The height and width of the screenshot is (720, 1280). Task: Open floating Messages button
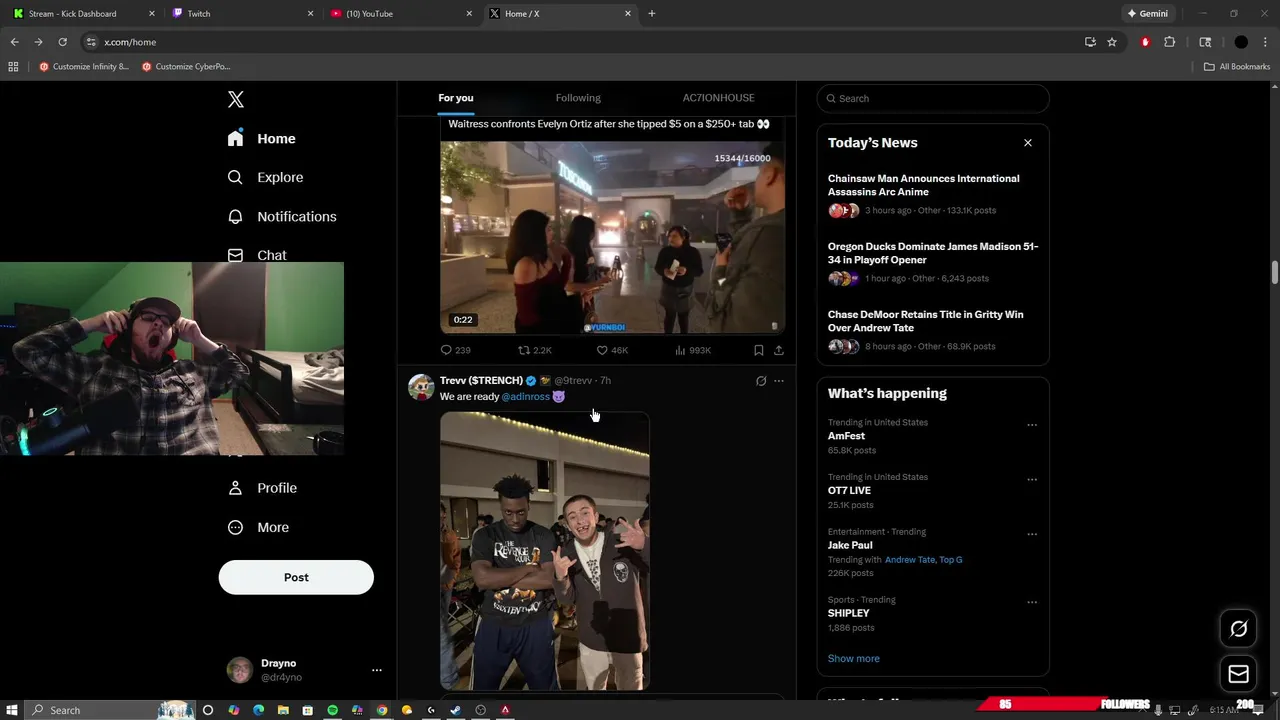point(1238,675)
